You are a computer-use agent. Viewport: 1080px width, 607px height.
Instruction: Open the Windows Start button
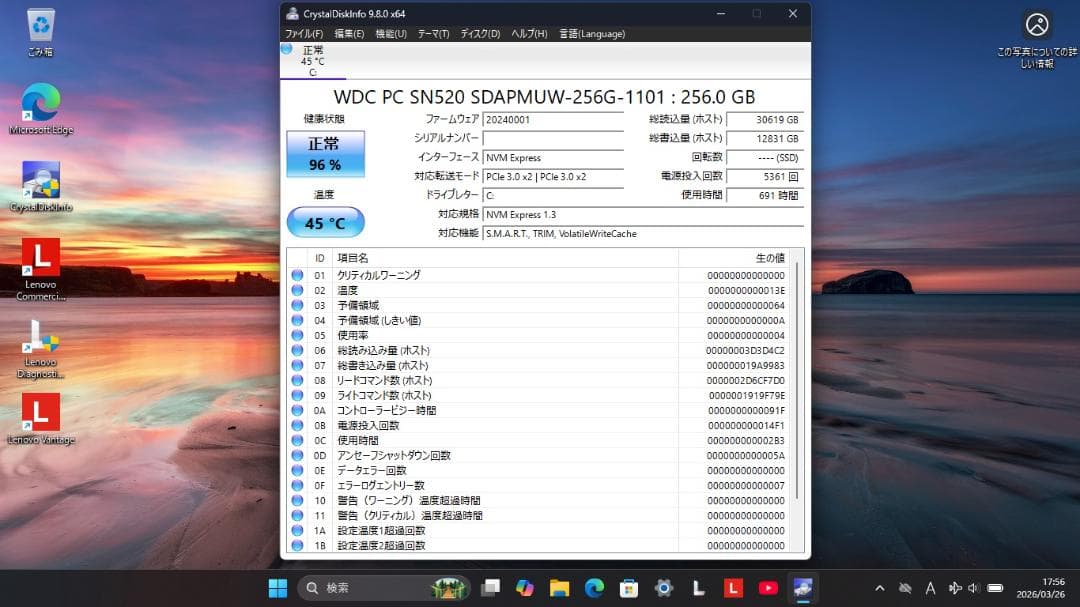pos(278,588)
